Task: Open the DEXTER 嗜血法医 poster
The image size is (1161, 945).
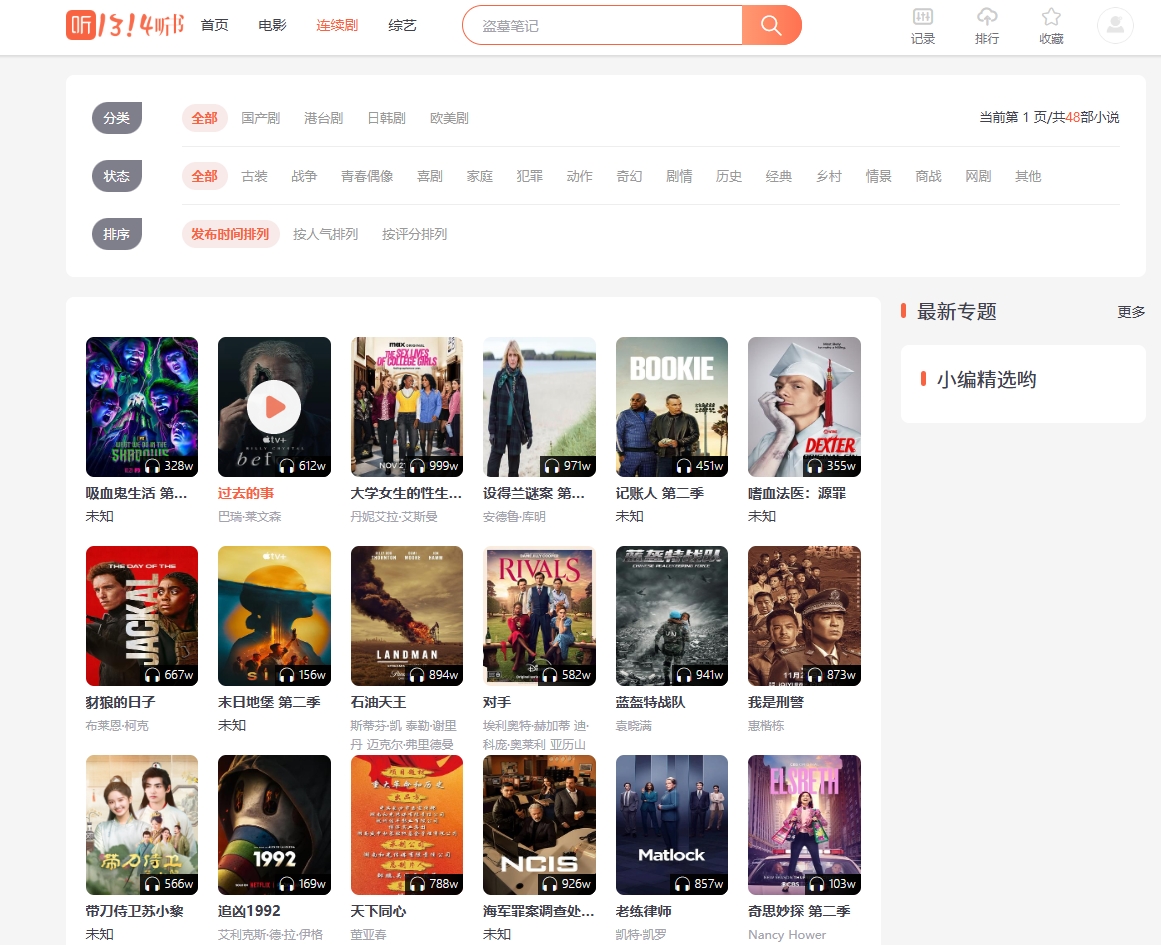Action: 804,407
